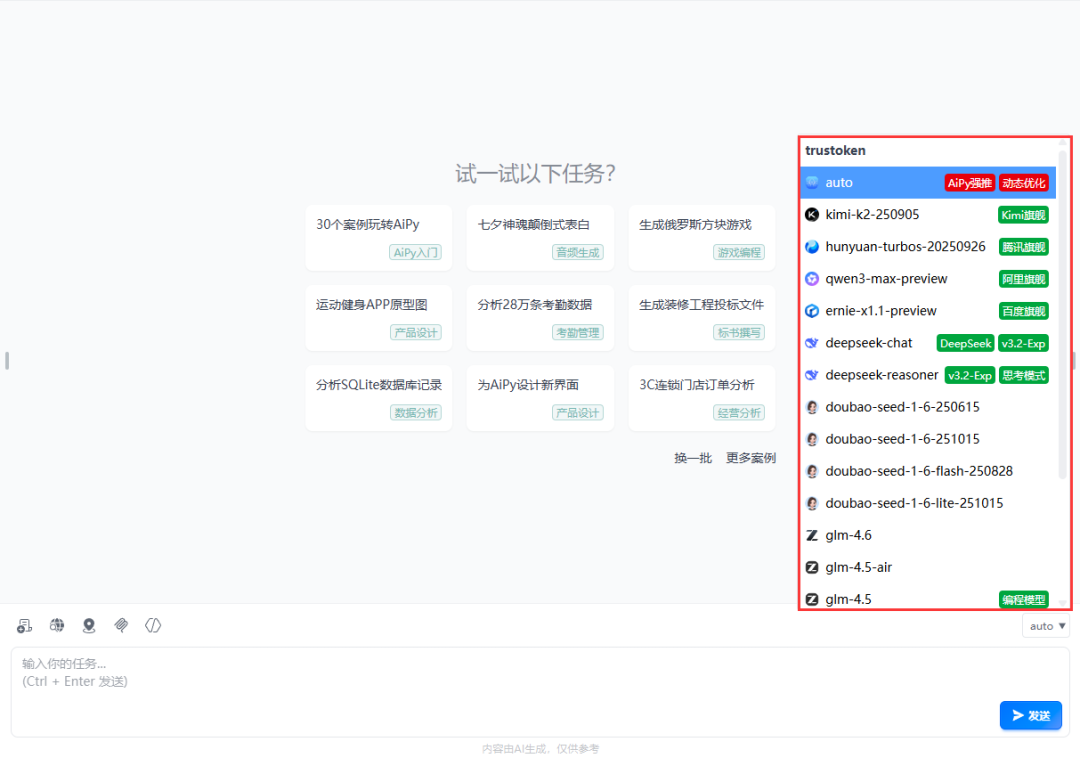Screen dimensions: 1080x758
Task: Click the hunyuan-turbos model icon
Action: [812, 246]
